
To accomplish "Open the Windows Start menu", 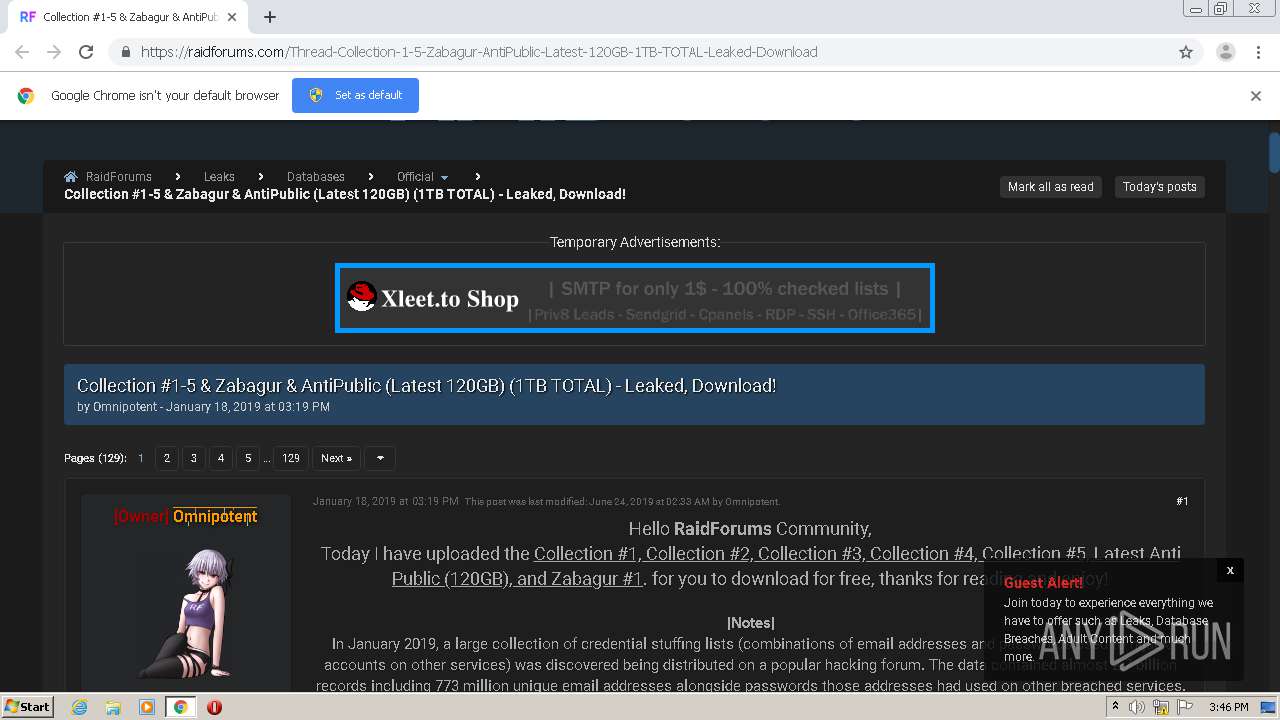I will [27, 706].
